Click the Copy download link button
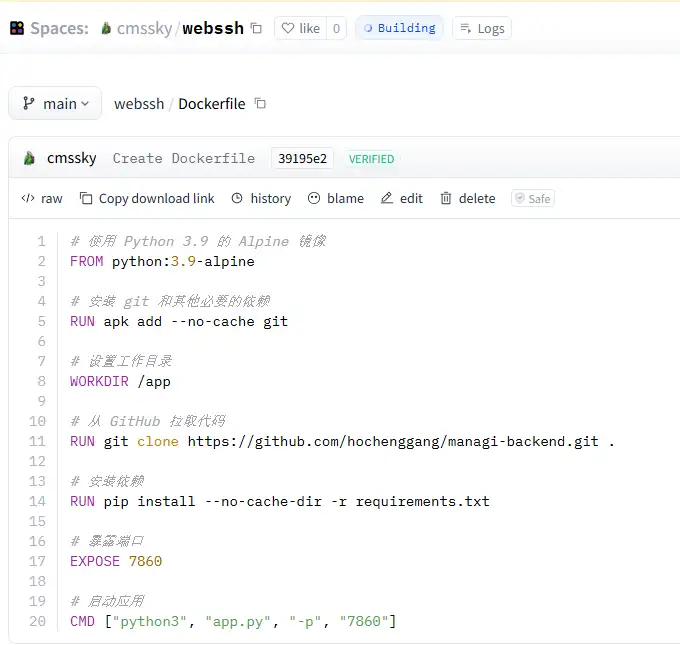Image resolution: width=680 pixels, height=645 pixels. pyautogui.click(x=147, y=198)
